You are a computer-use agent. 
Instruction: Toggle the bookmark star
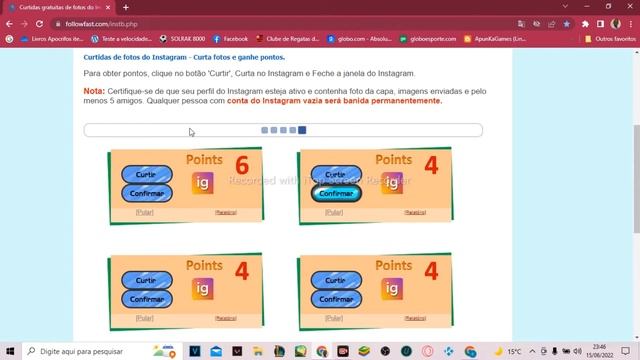567,24
